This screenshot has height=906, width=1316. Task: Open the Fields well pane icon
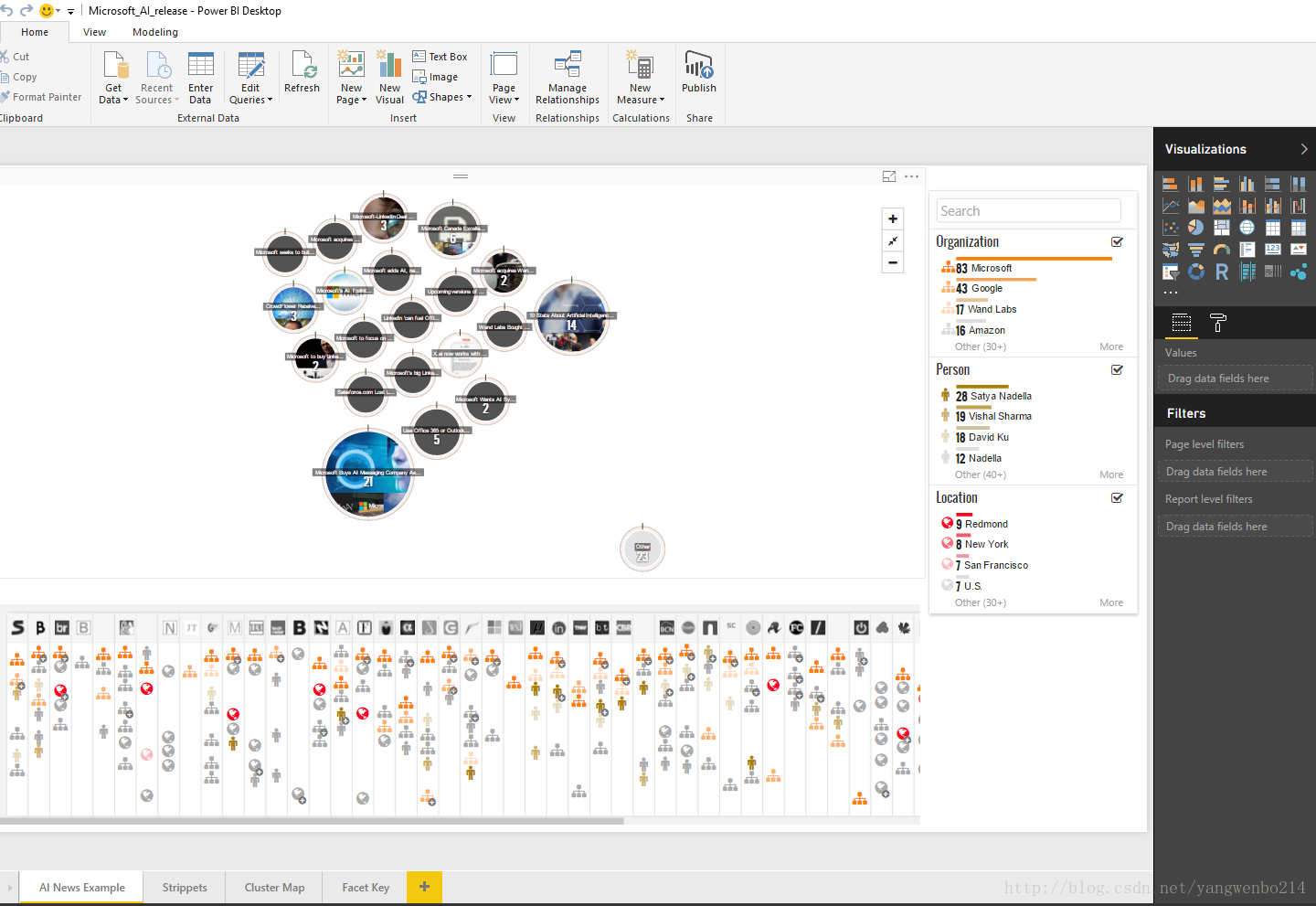(1181, 322)
